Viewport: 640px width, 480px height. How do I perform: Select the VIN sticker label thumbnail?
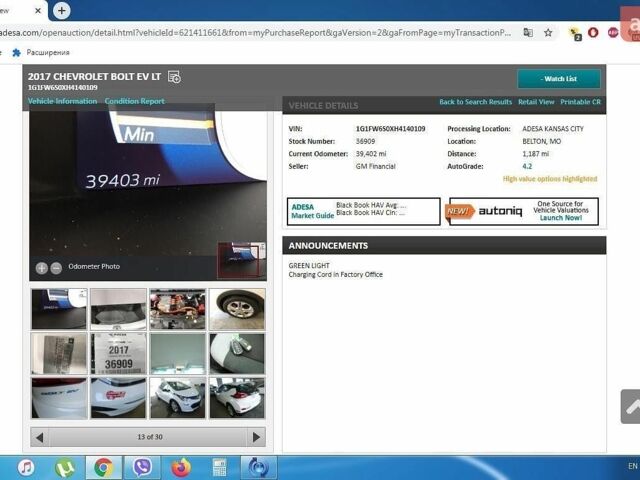click(59, 353)
